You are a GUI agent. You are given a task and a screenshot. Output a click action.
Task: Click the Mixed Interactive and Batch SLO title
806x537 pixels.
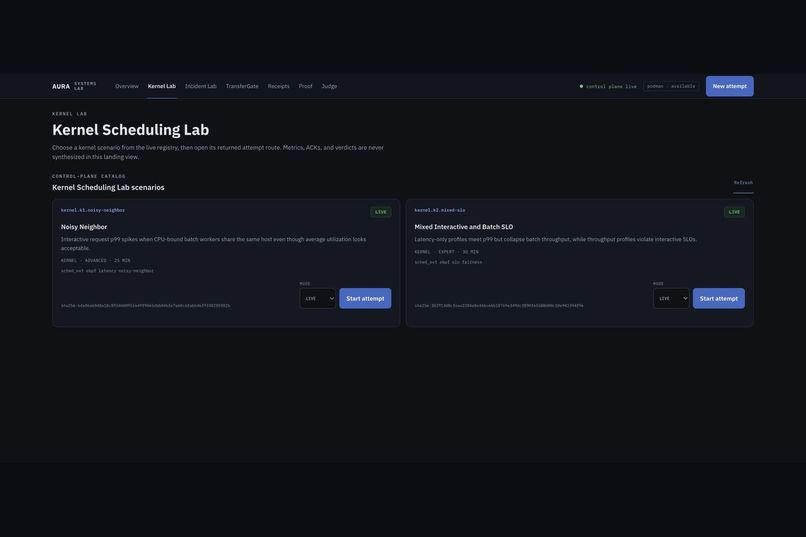click(464, 227)
